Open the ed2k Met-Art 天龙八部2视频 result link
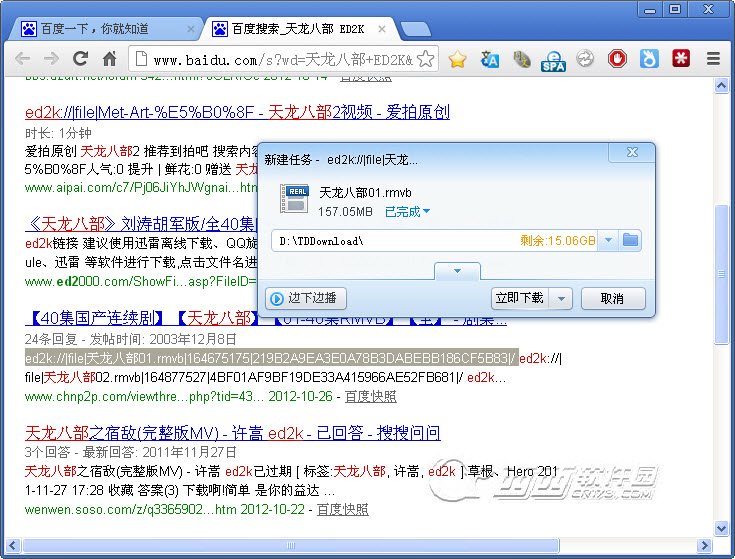Viewport: 735px width, 559px height. click(237, 112)
